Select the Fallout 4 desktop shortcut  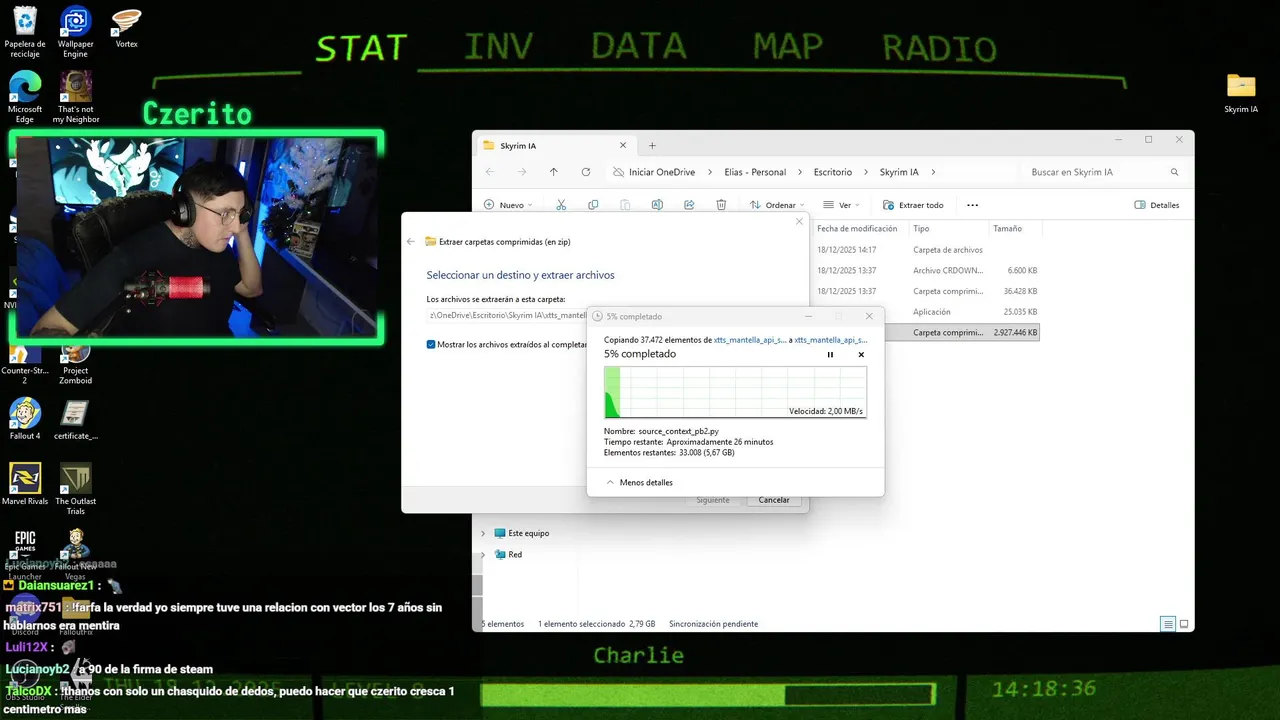tap(25, 419)
